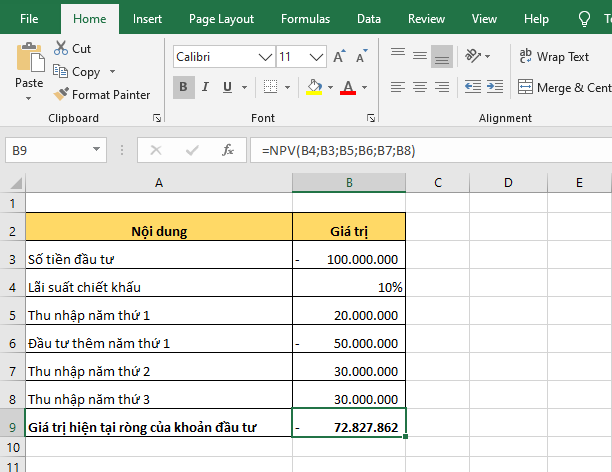This screenshot has width=612, height=472.
Task: Click the Increase Font Size icon
Action: (339, 57)
